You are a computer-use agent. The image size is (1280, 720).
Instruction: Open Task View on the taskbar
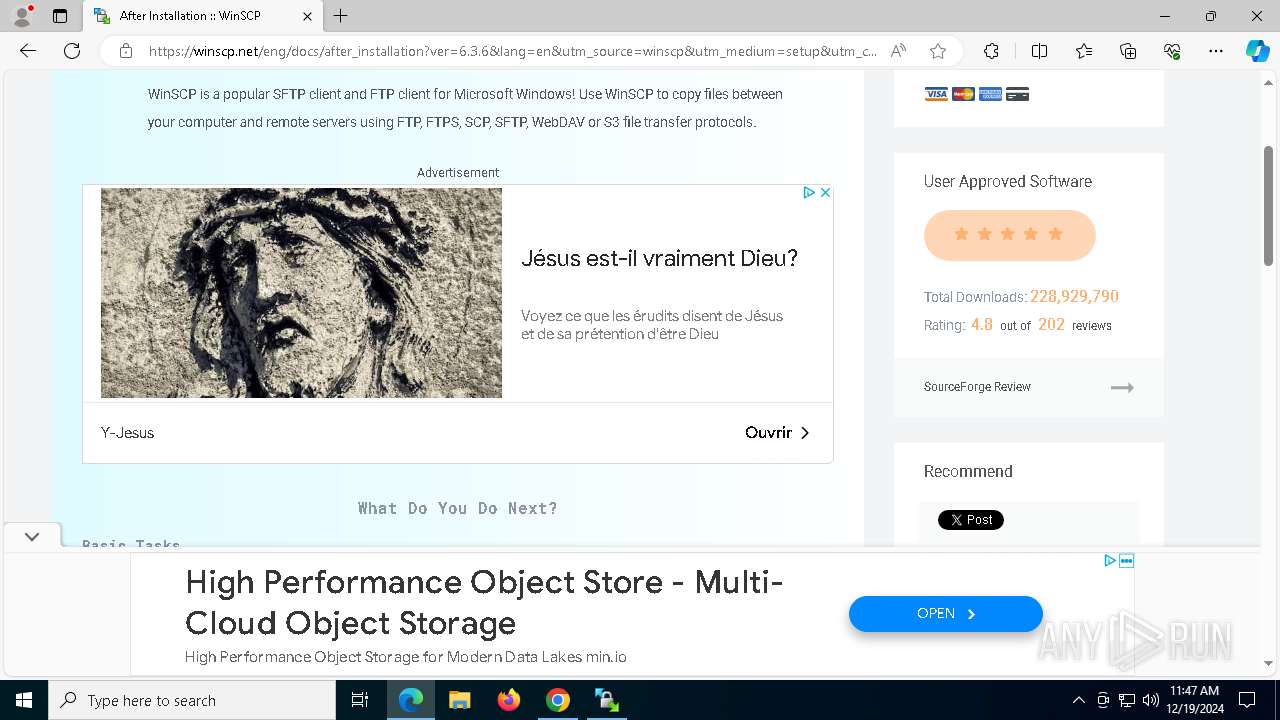(x=360, y=700)
